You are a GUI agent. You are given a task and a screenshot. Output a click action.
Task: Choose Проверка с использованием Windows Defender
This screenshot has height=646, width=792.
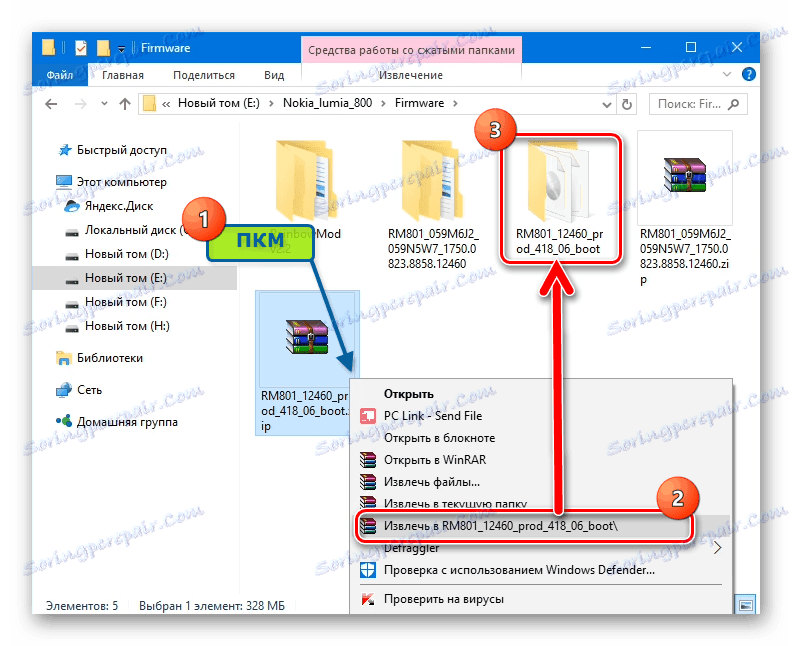pos(519,570)
